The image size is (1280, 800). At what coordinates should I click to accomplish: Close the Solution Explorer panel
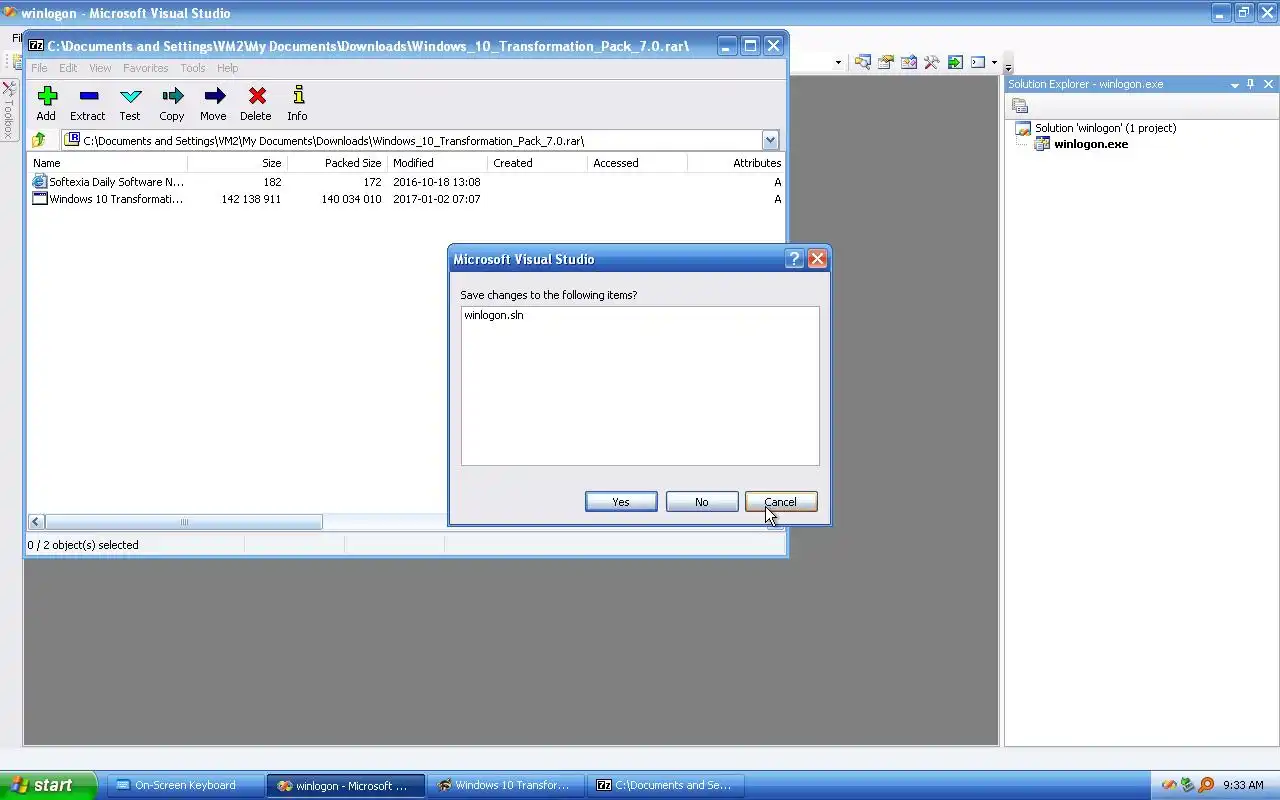1268,85
